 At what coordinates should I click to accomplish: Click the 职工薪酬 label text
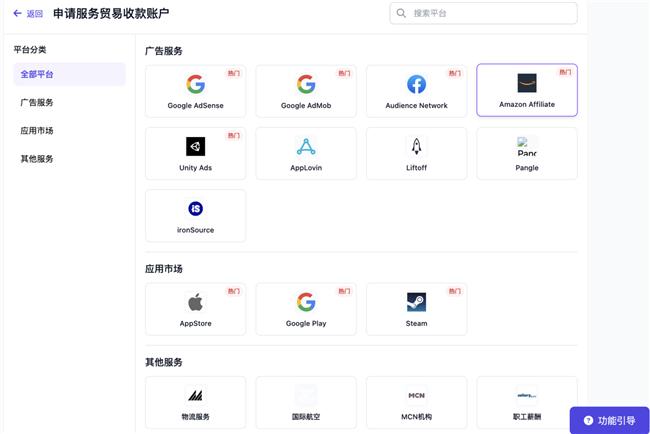(527, 417)
